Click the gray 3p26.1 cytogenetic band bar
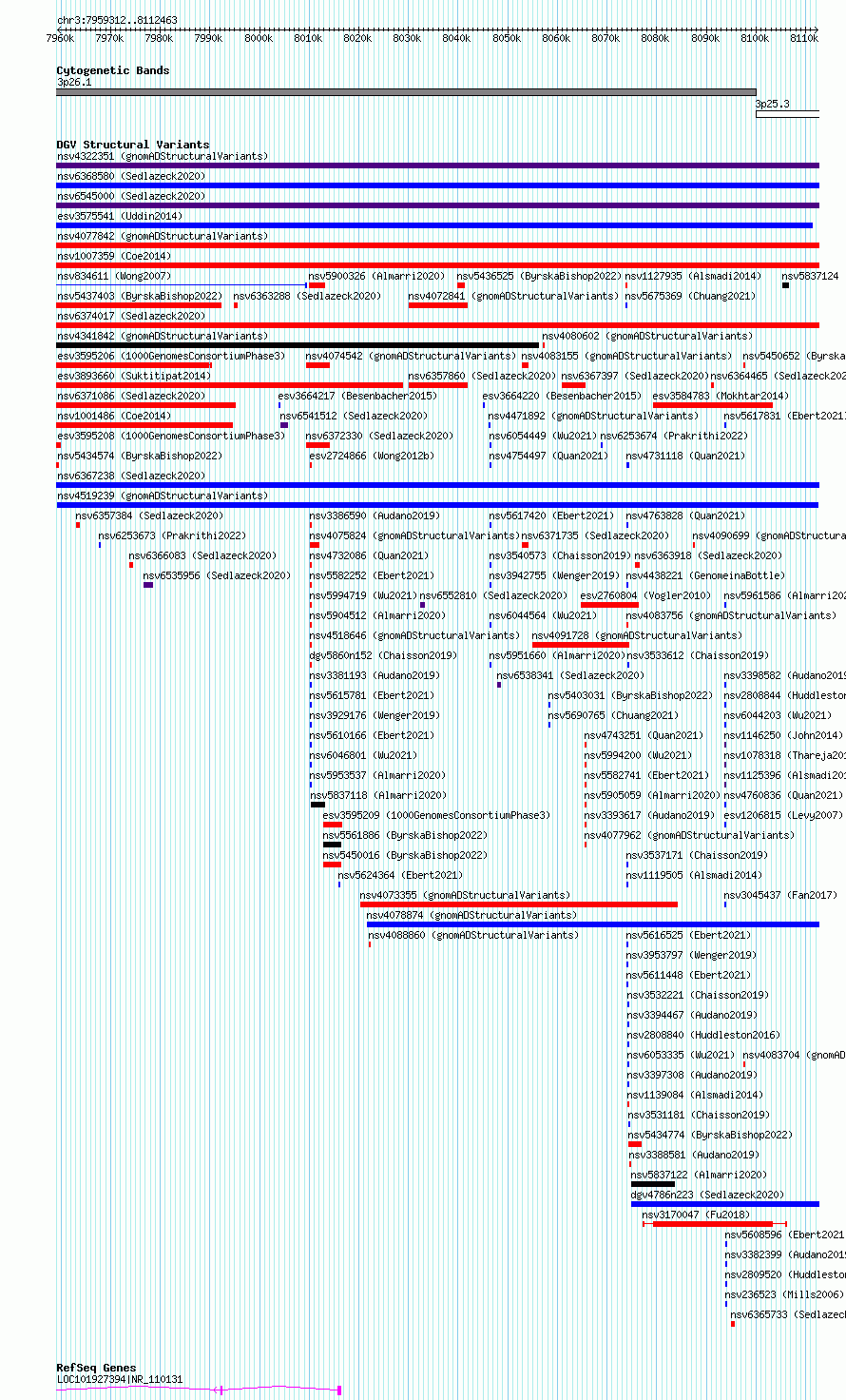The height and width of the screenshot is (1400, 846). (x=406, y=92)
